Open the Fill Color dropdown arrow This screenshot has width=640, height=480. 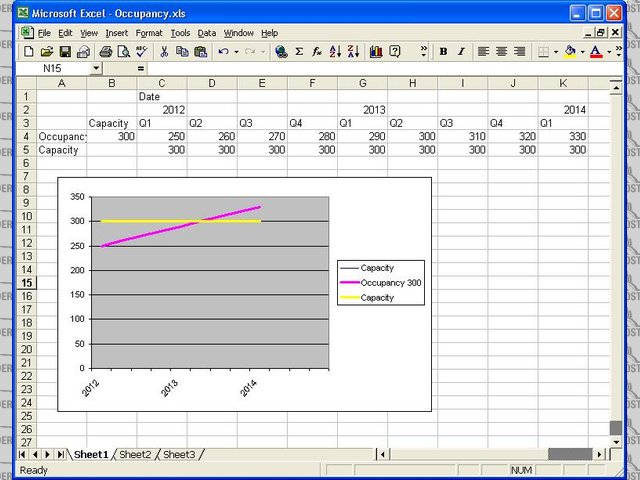pyautogui.click(x=582, y=51)
